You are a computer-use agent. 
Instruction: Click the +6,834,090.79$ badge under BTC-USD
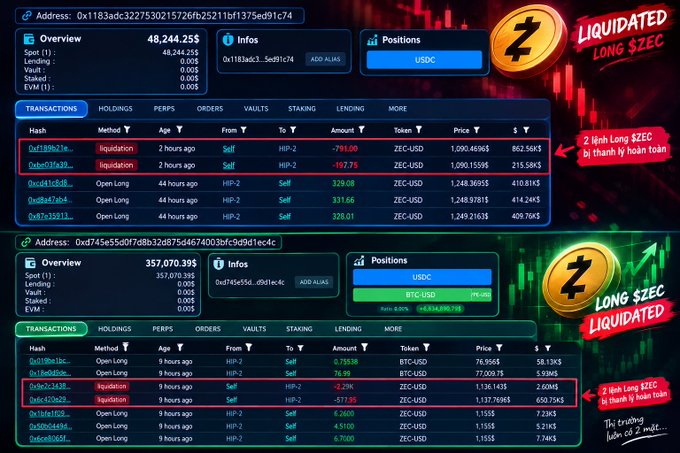pyautogui.click(x=440, y=309)
